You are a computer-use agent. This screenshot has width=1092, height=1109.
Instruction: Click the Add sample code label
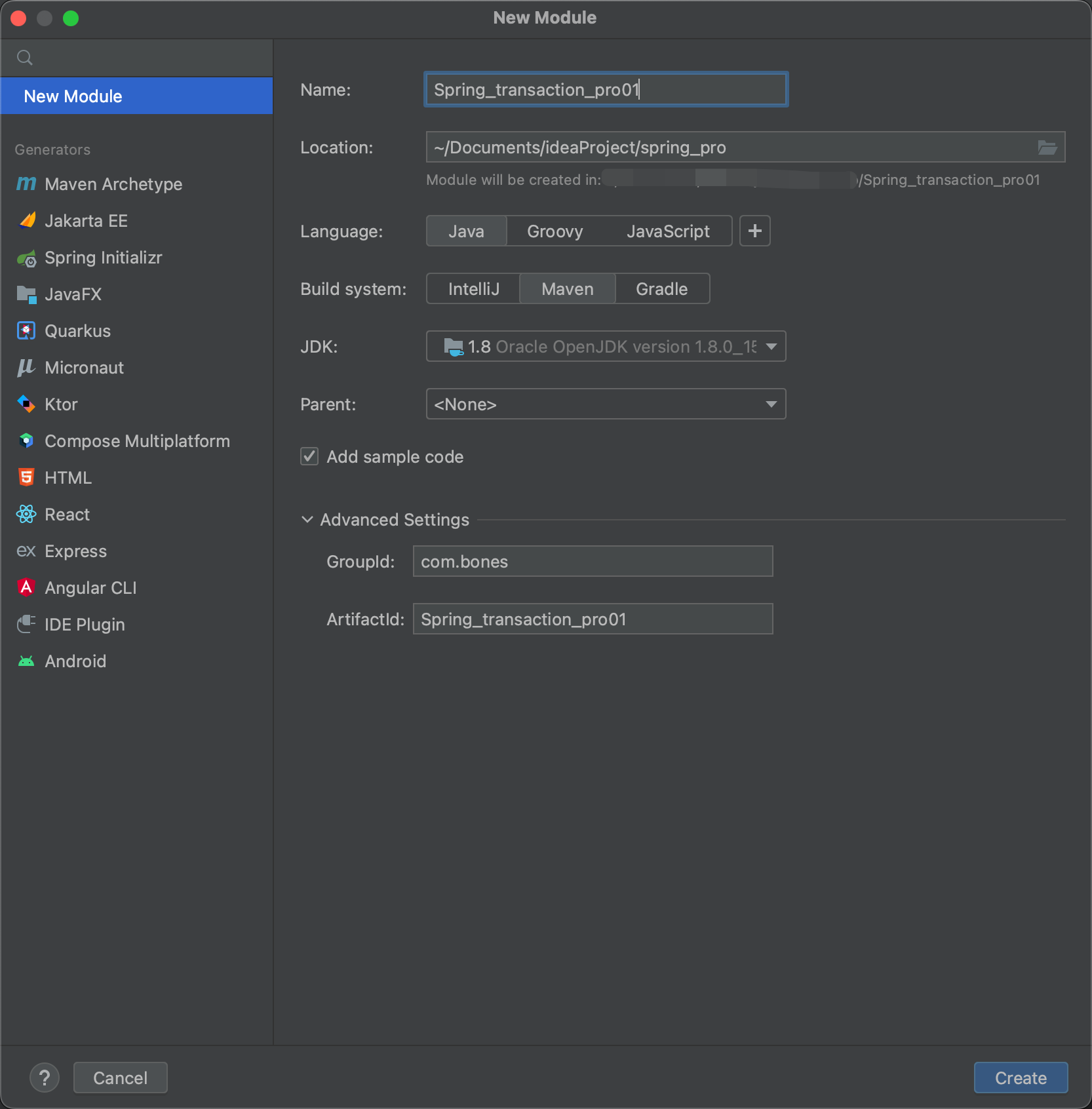(395, 457)
